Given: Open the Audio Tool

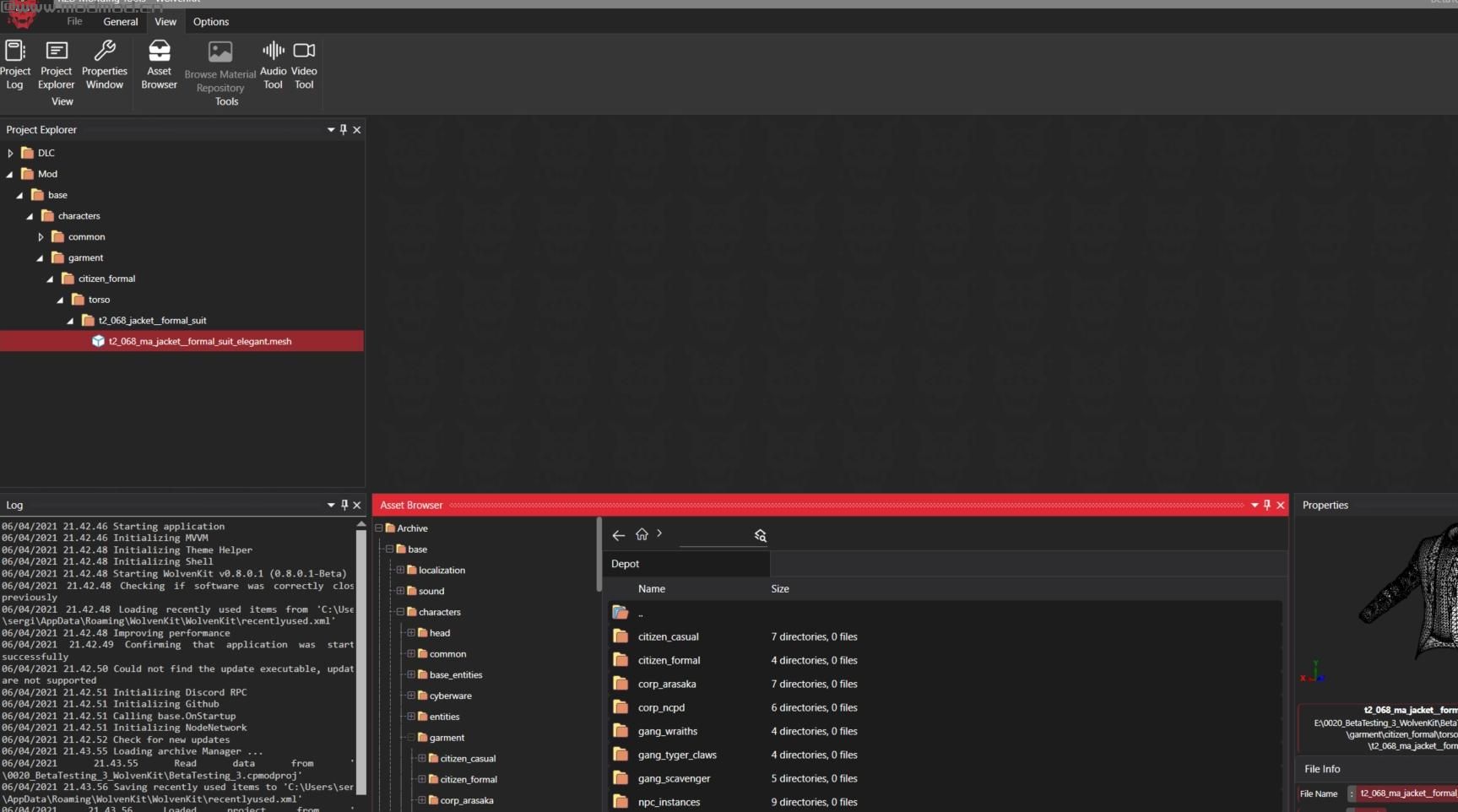Looking at the screenshot, I should pyautogui.click(x=273, y=64).
